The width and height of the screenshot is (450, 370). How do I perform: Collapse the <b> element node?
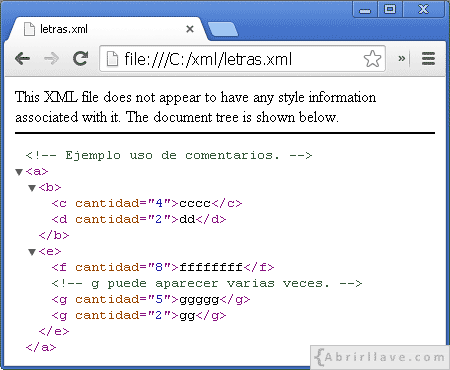click(32, 188)
